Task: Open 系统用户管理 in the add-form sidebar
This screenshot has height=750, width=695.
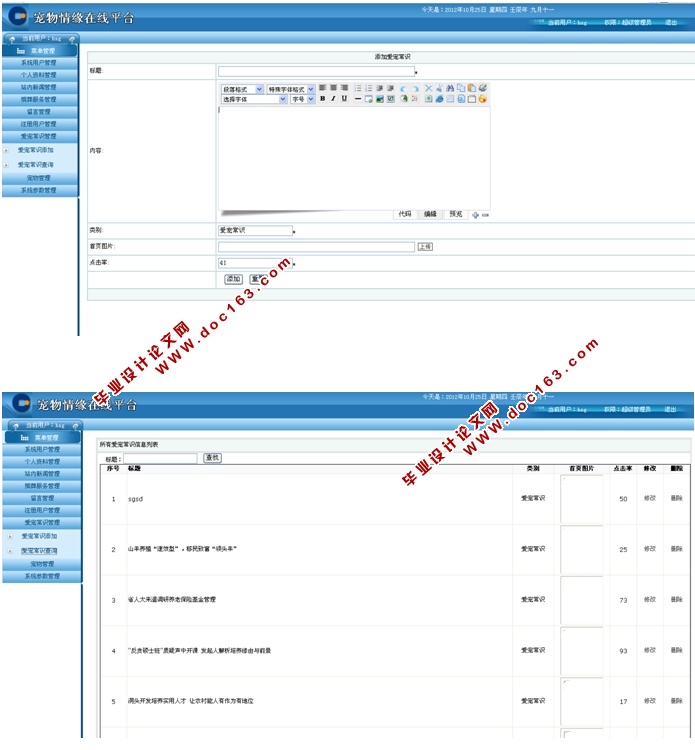Action: point(40,63)
